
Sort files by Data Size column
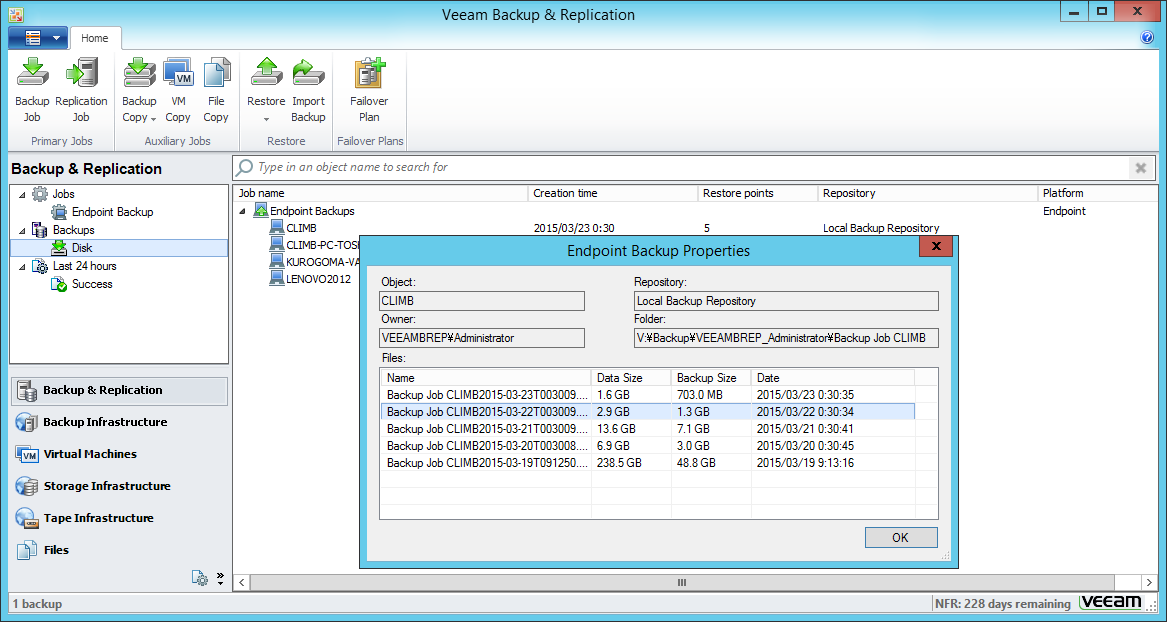631,378
